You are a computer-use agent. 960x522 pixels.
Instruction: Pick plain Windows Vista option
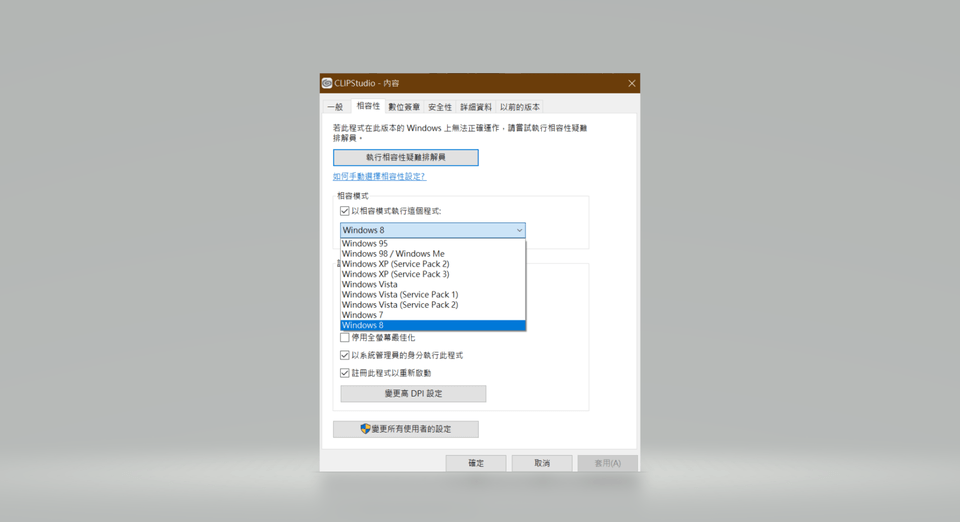point(433,284)
